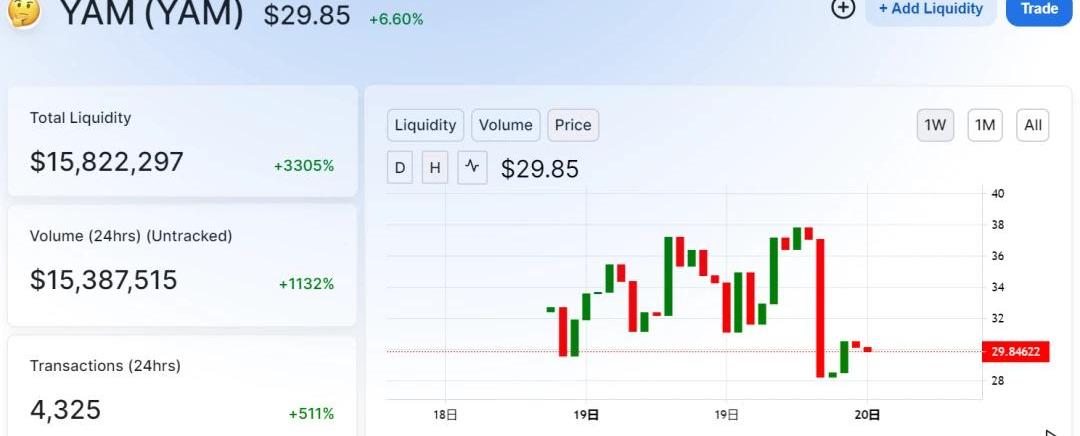Click the thinking emoji token icon
Screen dimensions: 1080x436
click(25, 10)
